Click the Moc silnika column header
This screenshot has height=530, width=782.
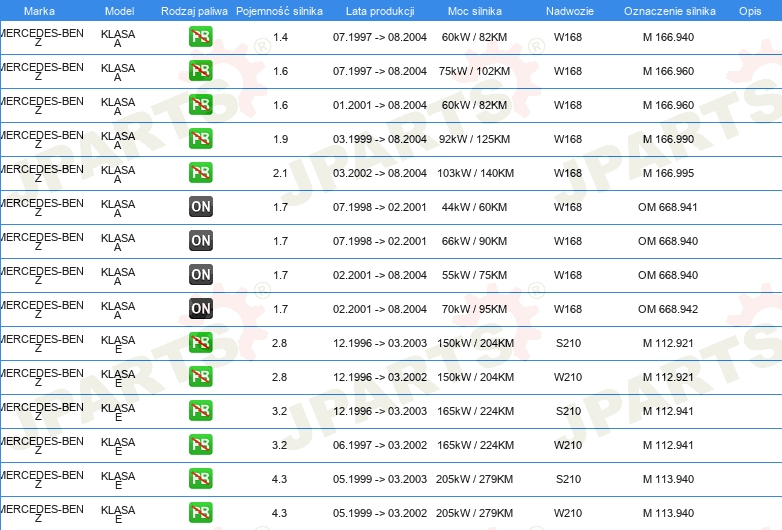tap(475, 11)
